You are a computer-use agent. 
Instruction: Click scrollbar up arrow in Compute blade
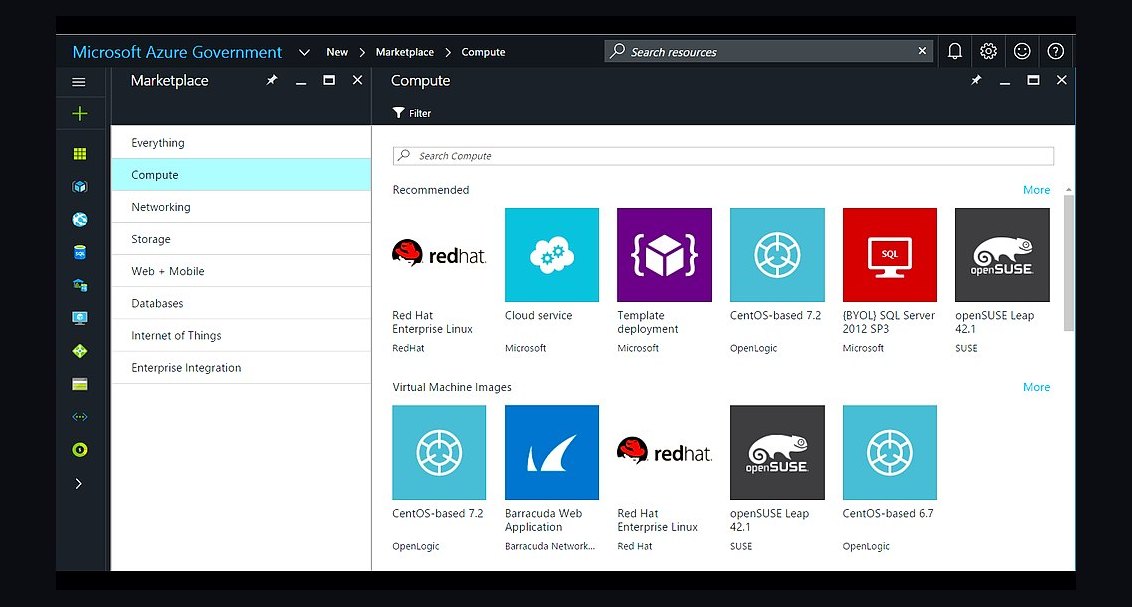tap(1068, 190)
